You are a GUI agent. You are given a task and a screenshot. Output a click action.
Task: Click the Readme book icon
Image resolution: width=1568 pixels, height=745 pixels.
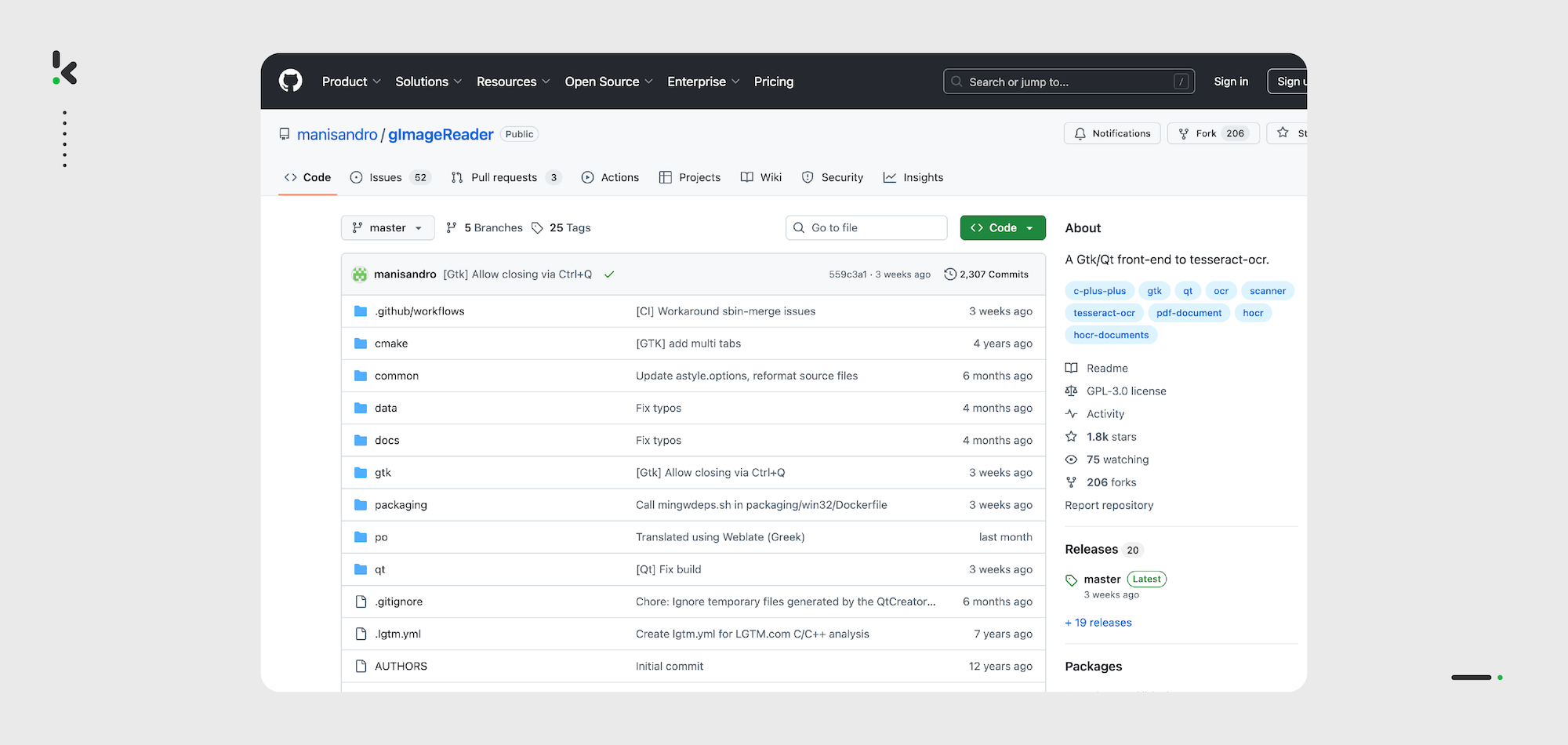[1071, 368]
